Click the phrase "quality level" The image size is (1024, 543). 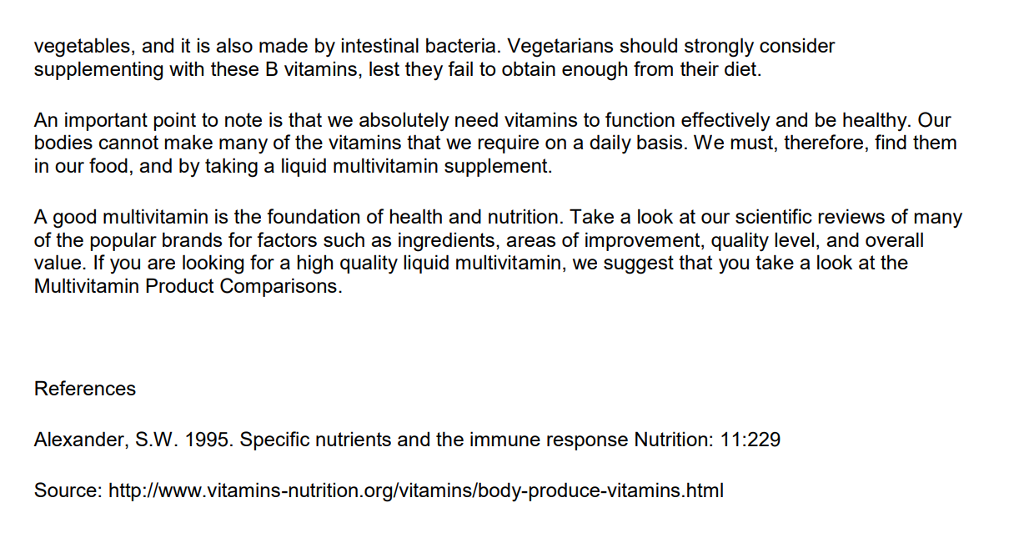(x=768, y=241)
